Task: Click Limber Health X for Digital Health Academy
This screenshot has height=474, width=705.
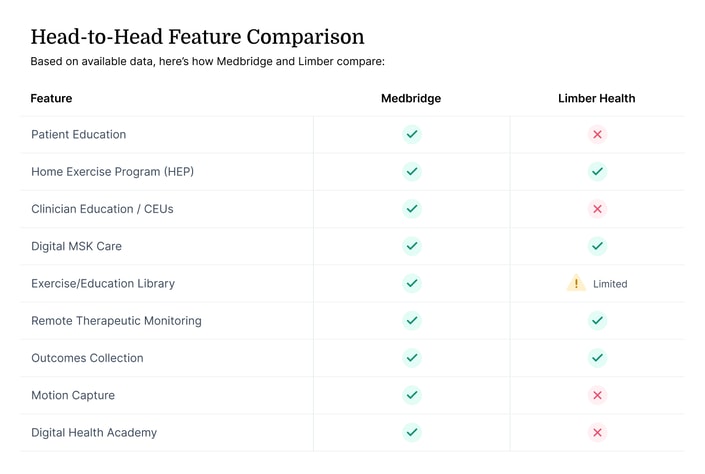Action: pos(597,433)
